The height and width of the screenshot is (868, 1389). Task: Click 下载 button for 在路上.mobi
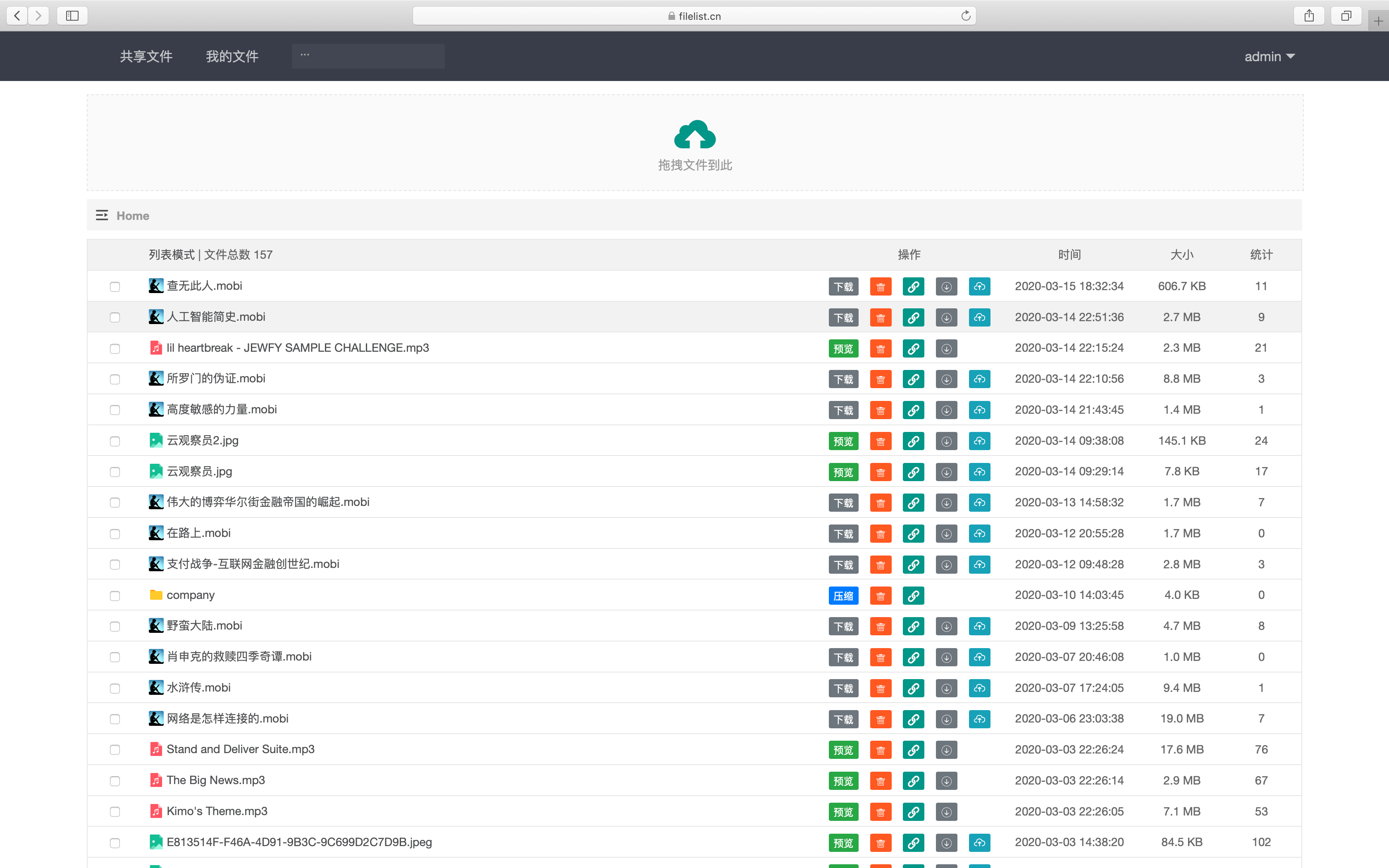843,534
